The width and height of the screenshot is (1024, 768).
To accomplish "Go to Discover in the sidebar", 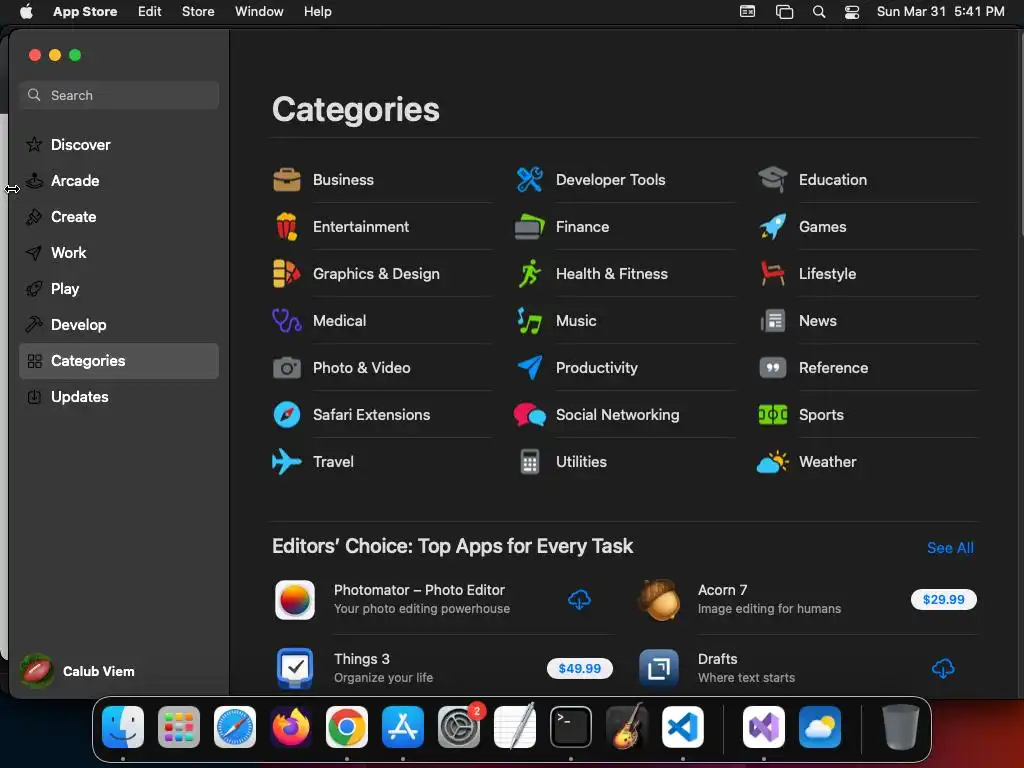I will click(119, 145).
